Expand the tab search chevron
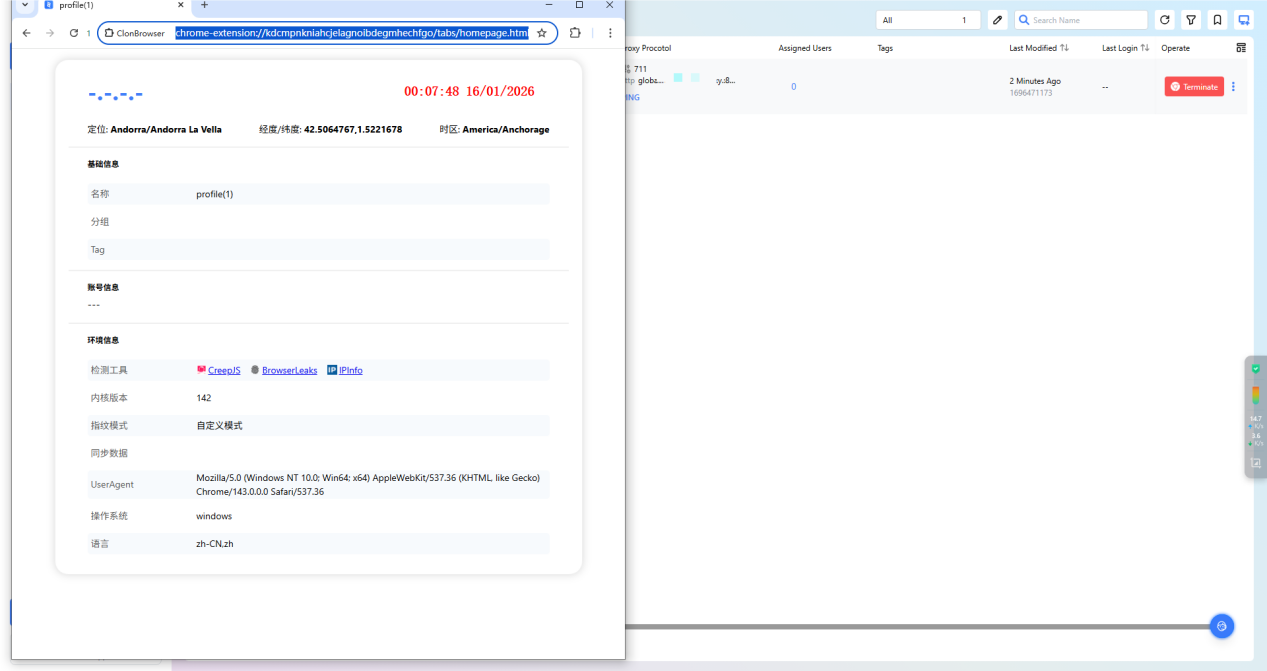 pos(25,5)
